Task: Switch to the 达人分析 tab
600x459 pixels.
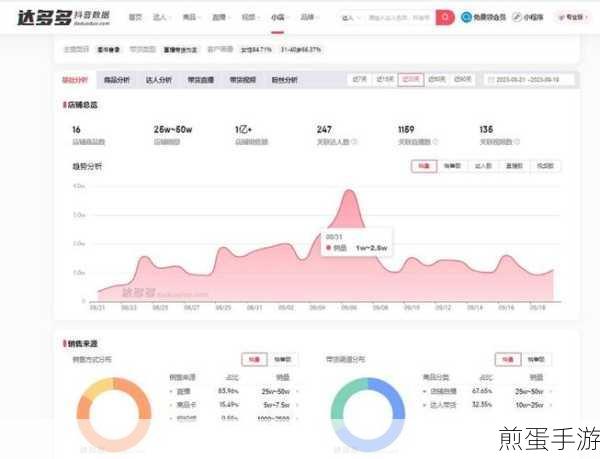Action: 158,80
